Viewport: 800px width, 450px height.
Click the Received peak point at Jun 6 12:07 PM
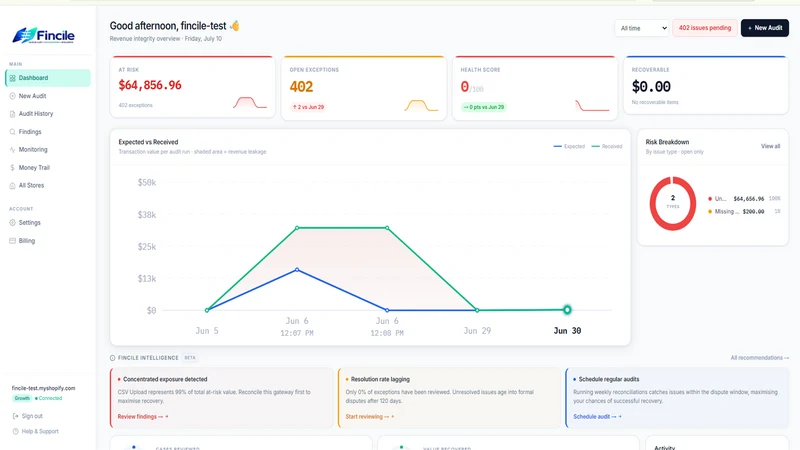pyautogui.click(x=297, y=228)
